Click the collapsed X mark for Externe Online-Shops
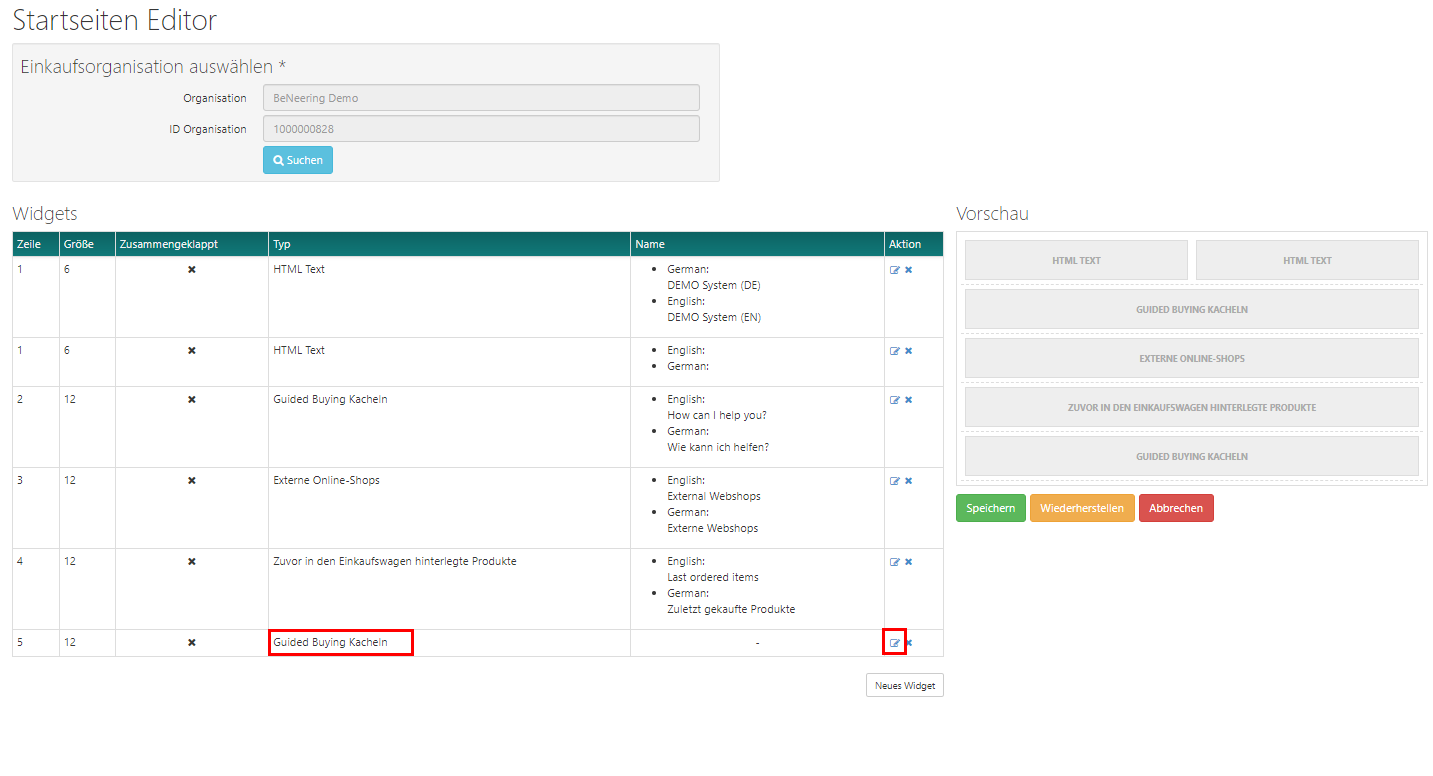This screenshot has width=1433, height=776. (192, 481)
